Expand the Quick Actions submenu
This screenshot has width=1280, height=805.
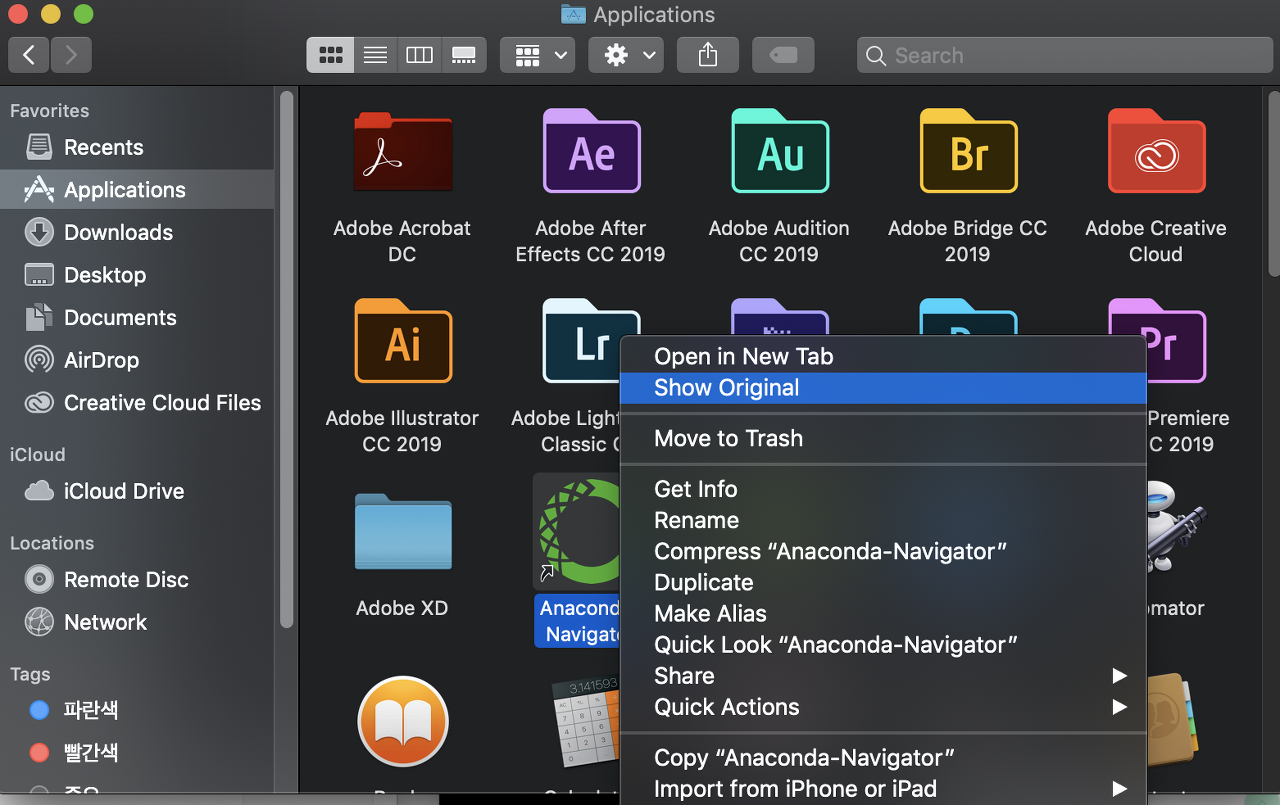(883, 707)
